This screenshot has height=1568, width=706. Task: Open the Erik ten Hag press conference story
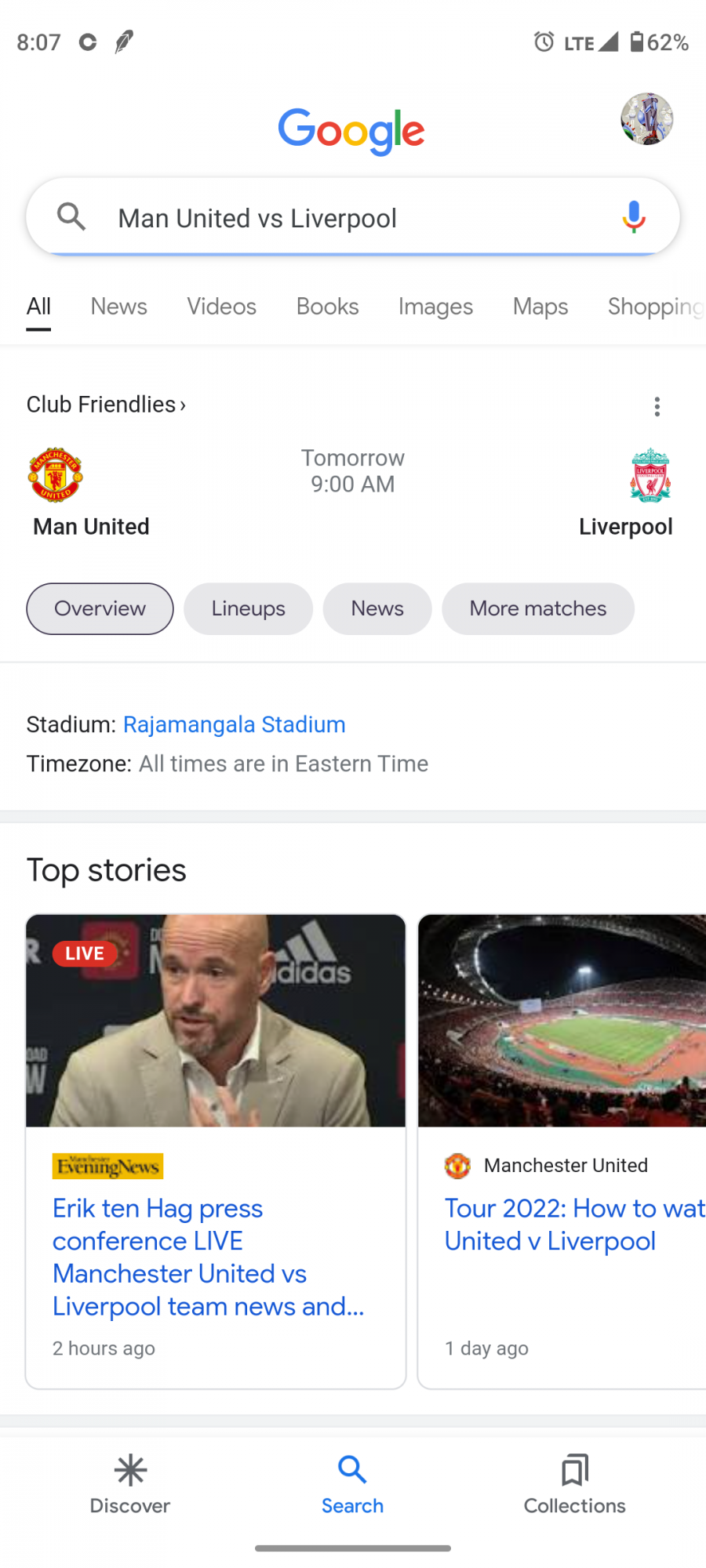coord(208,1257)
